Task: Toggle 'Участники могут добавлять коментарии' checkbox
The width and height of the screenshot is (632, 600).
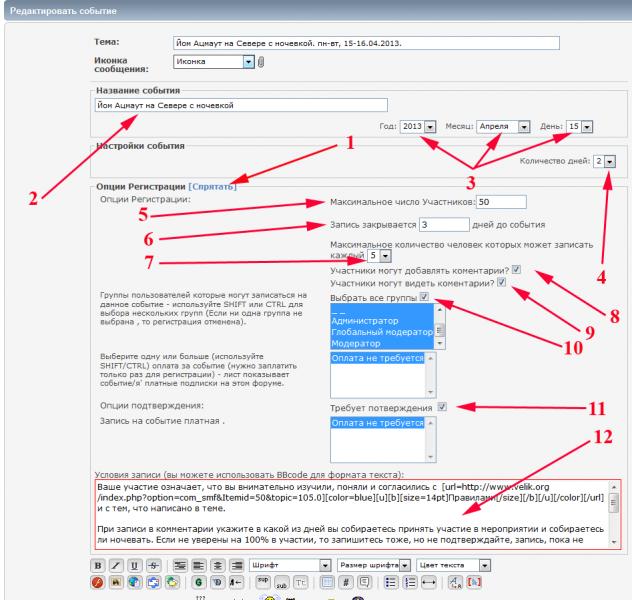Action: [x=515, y=269]
